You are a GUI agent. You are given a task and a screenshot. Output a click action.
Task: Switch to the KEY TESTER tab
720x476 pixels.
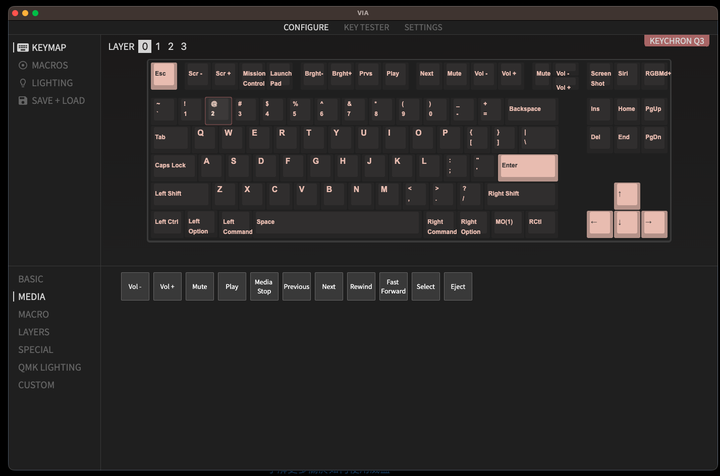(x=366, y=28)
